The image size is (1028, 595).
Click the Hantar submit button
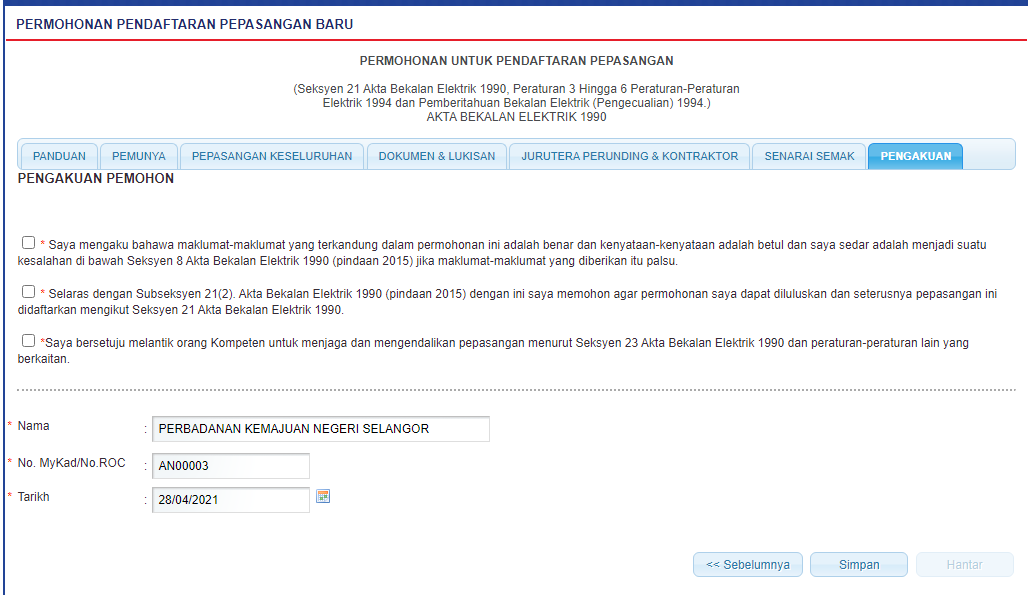click(964, 565)
